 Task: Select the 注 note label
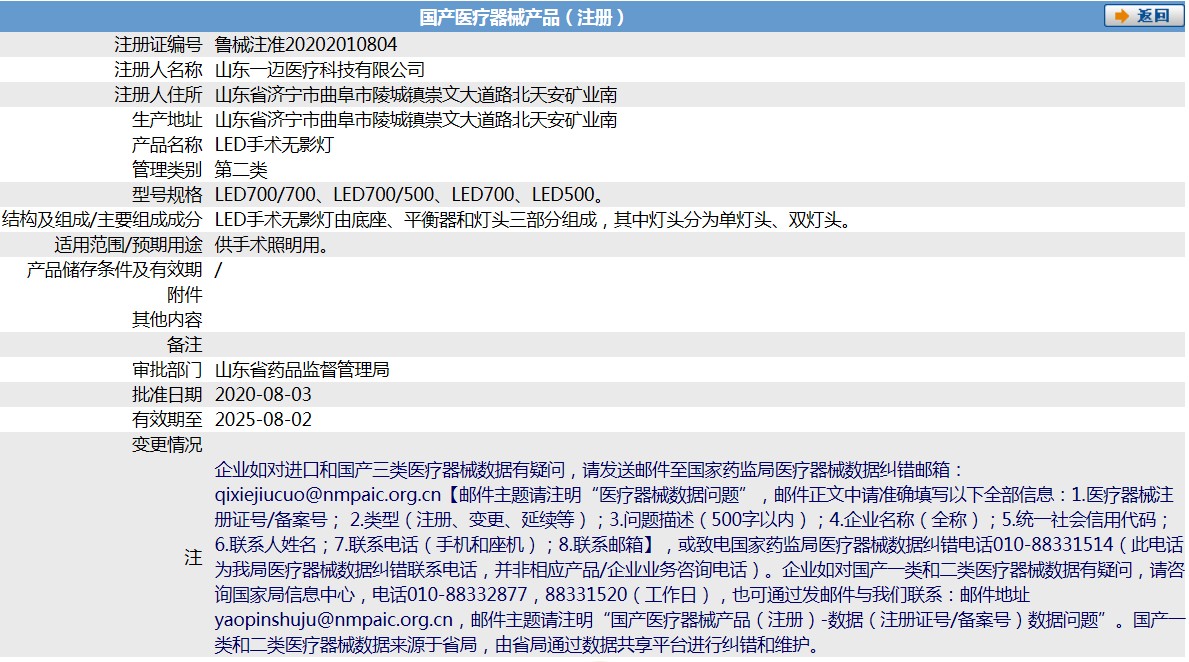(x=193, y=558)
